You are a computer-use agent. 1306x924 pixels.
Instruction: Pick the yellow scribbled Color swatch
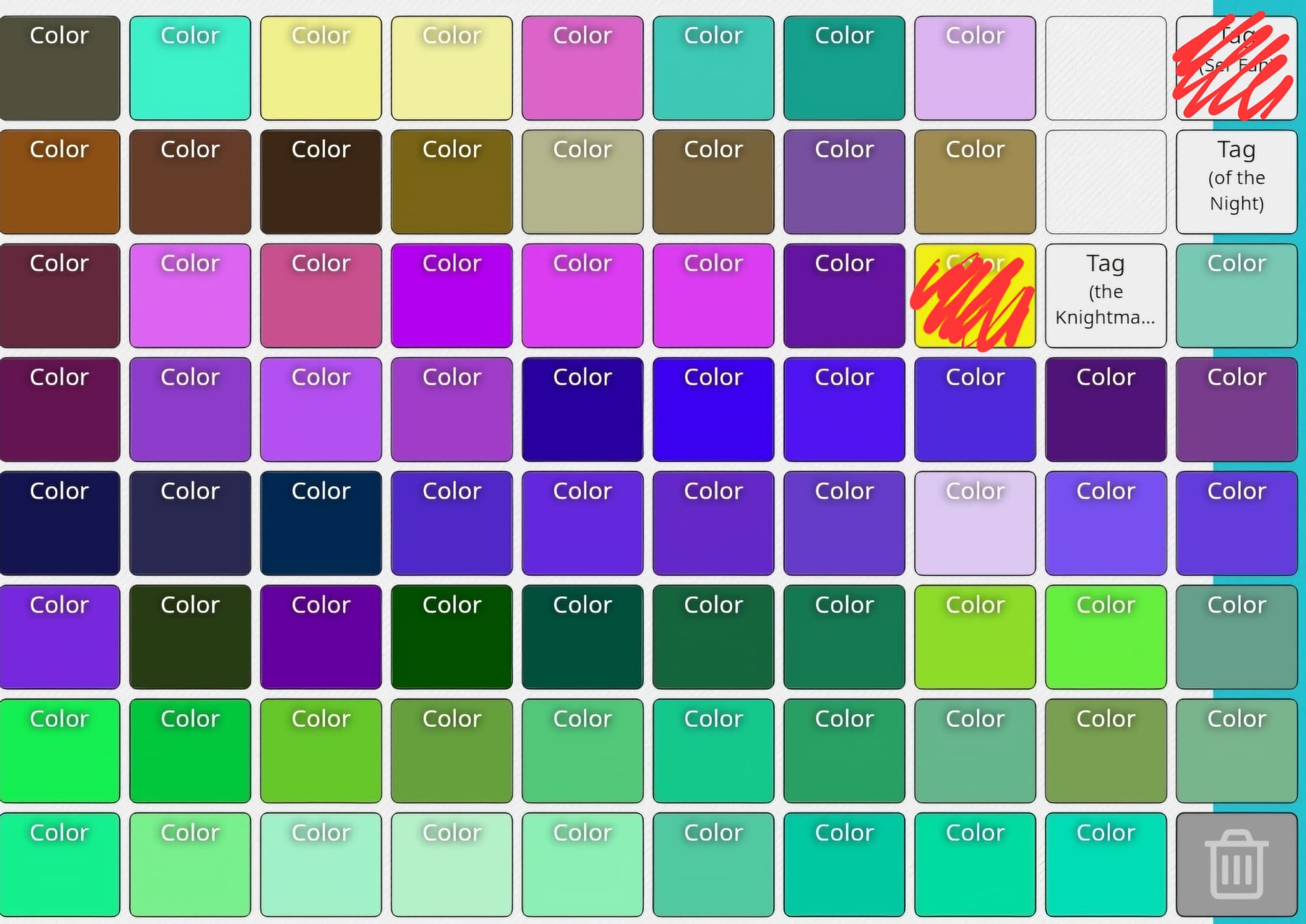pyautogui.click(x=975, y=296)
